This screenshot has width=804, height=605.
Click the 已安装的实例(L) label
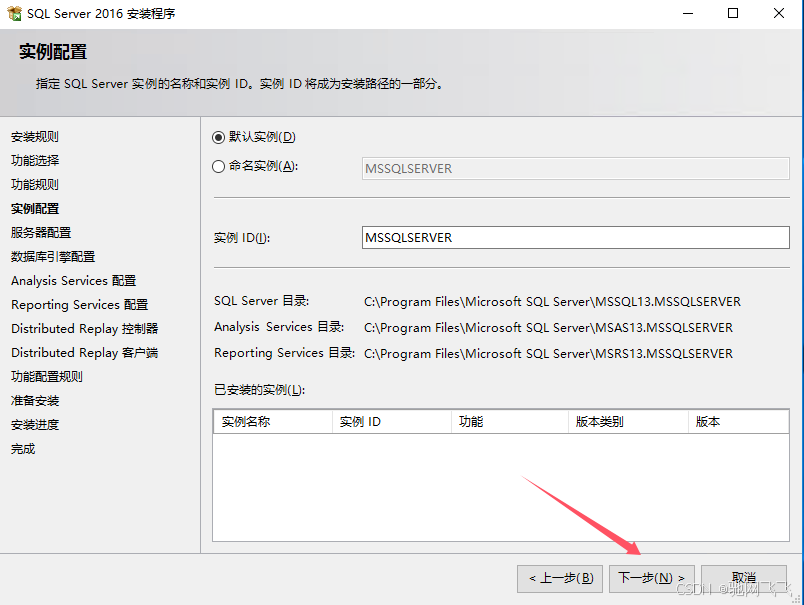coord(259,390)
